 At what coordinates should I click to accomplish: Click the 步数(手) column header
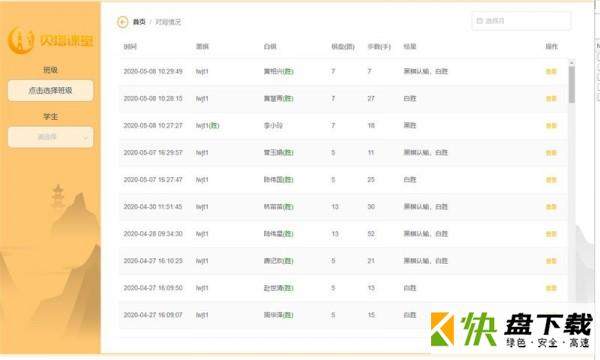pyautogui.click(x=379, y=47)
